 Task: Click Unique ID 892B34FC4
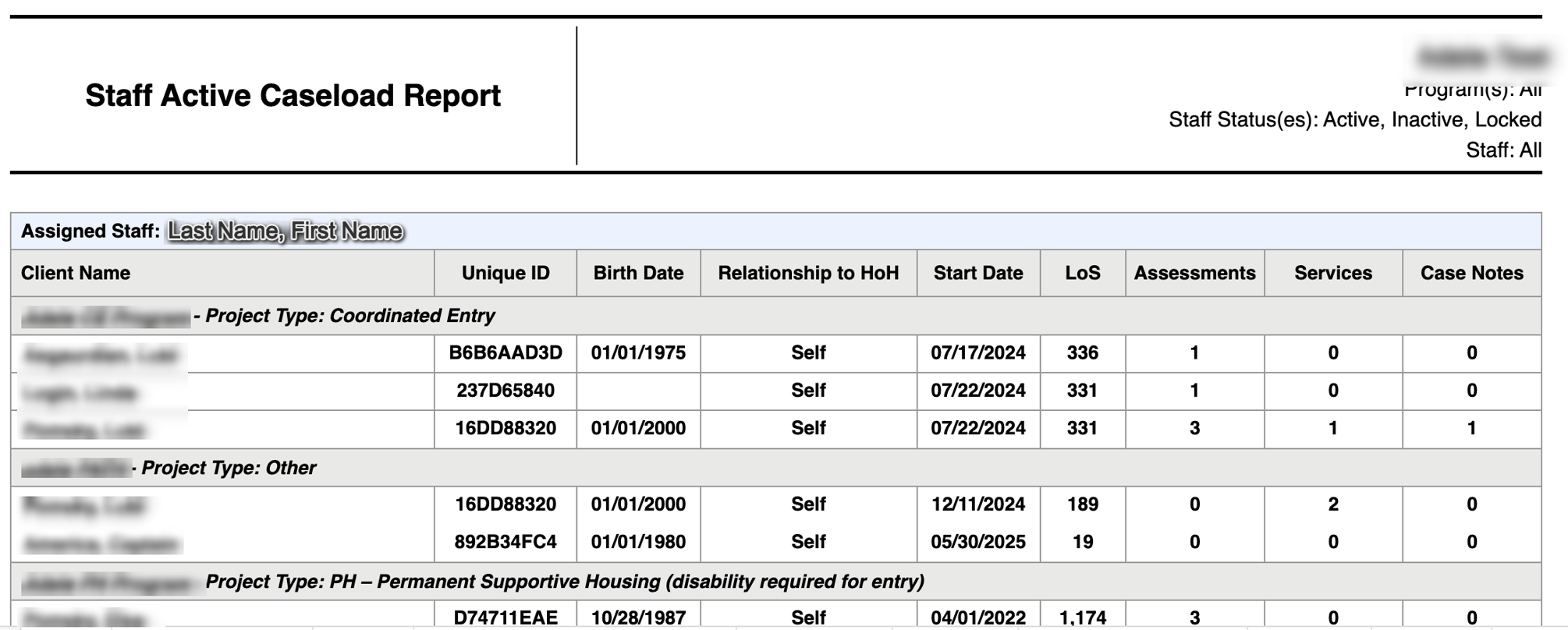pyautogui.click(x=506, y=542)
